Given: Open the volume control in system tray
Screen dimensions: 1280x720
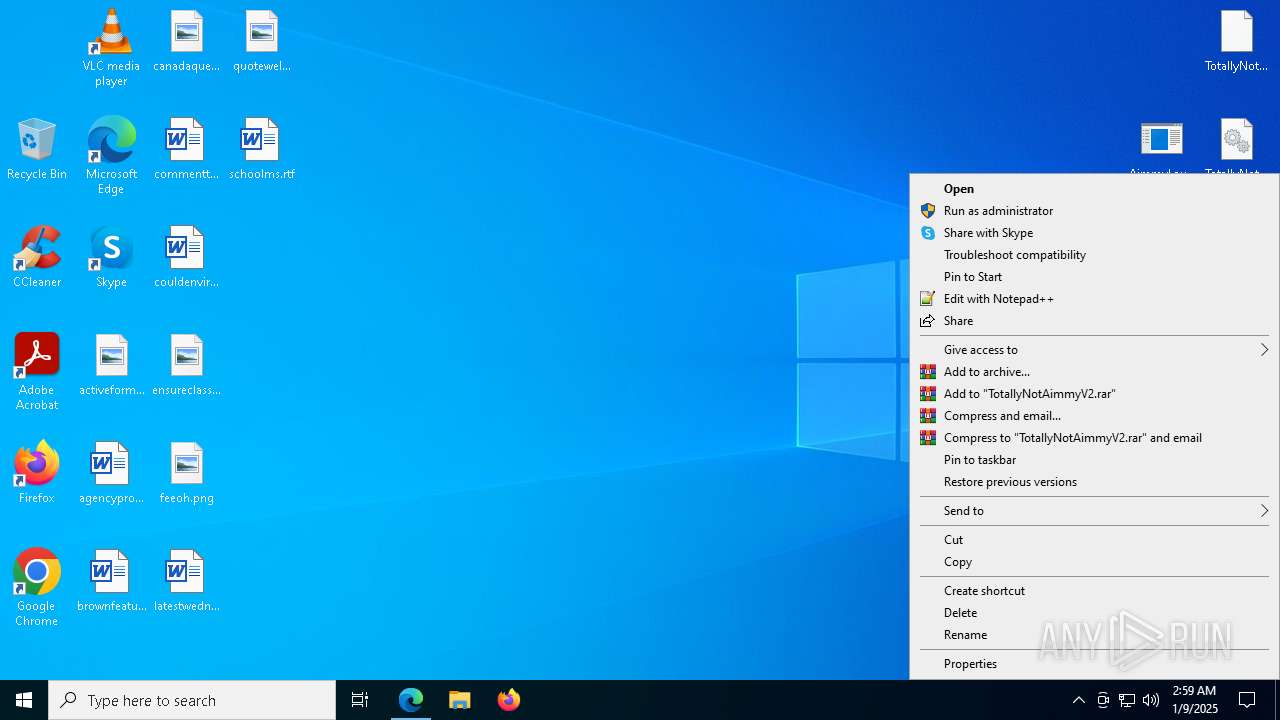Looking at the screenshot, I should pos(1151,700).
